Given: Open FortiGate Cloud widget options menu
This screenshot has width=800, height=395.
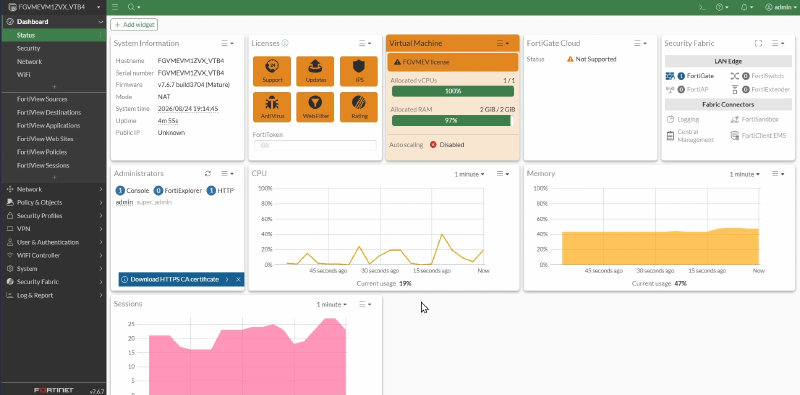Looking at the screenshot, I should pyautogui.click(x=641, y=43).
